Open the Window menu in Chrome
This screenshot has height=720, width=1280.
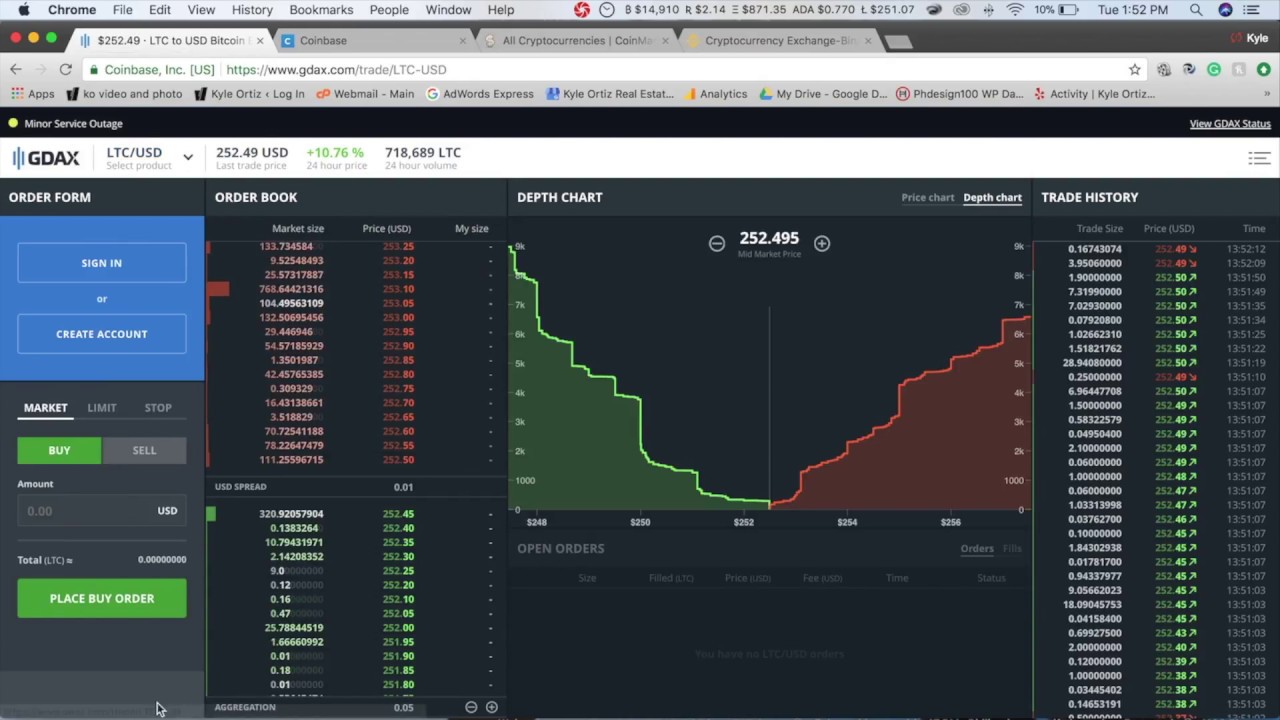coord(448,10)
